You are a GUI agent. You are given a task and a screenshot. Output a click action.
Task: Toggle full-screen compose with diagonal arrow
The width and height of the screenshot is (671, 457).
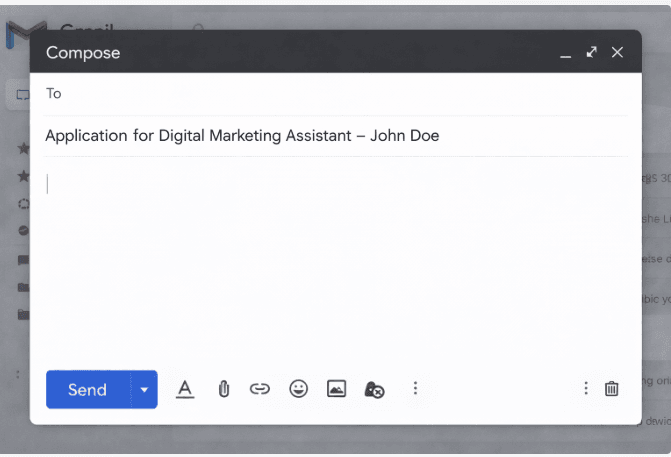click(x=592, y=52)
